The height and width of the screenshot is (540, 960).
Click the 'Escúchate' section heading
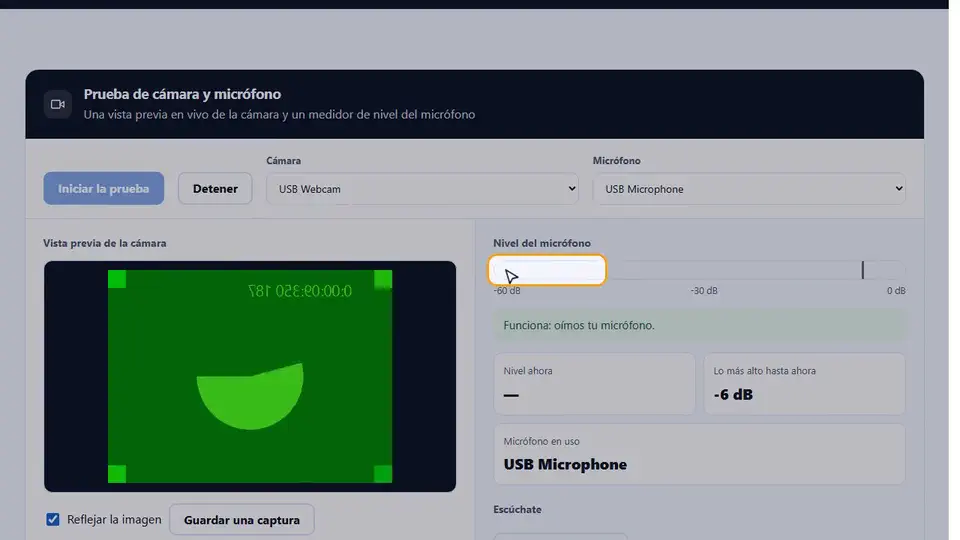pos(517,509)
